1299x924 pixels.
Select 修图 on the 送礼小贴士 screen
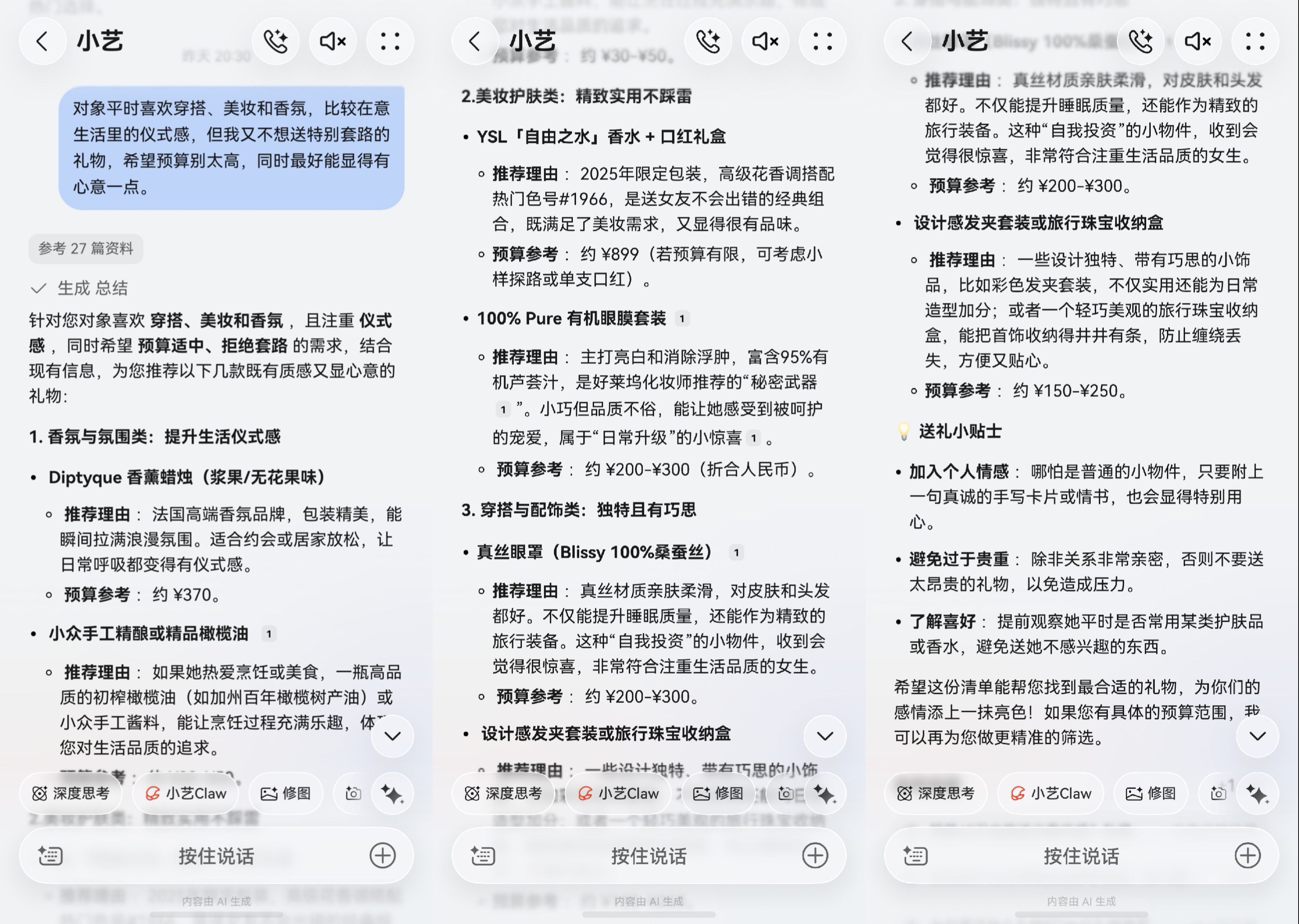(x=1151, y=793)
